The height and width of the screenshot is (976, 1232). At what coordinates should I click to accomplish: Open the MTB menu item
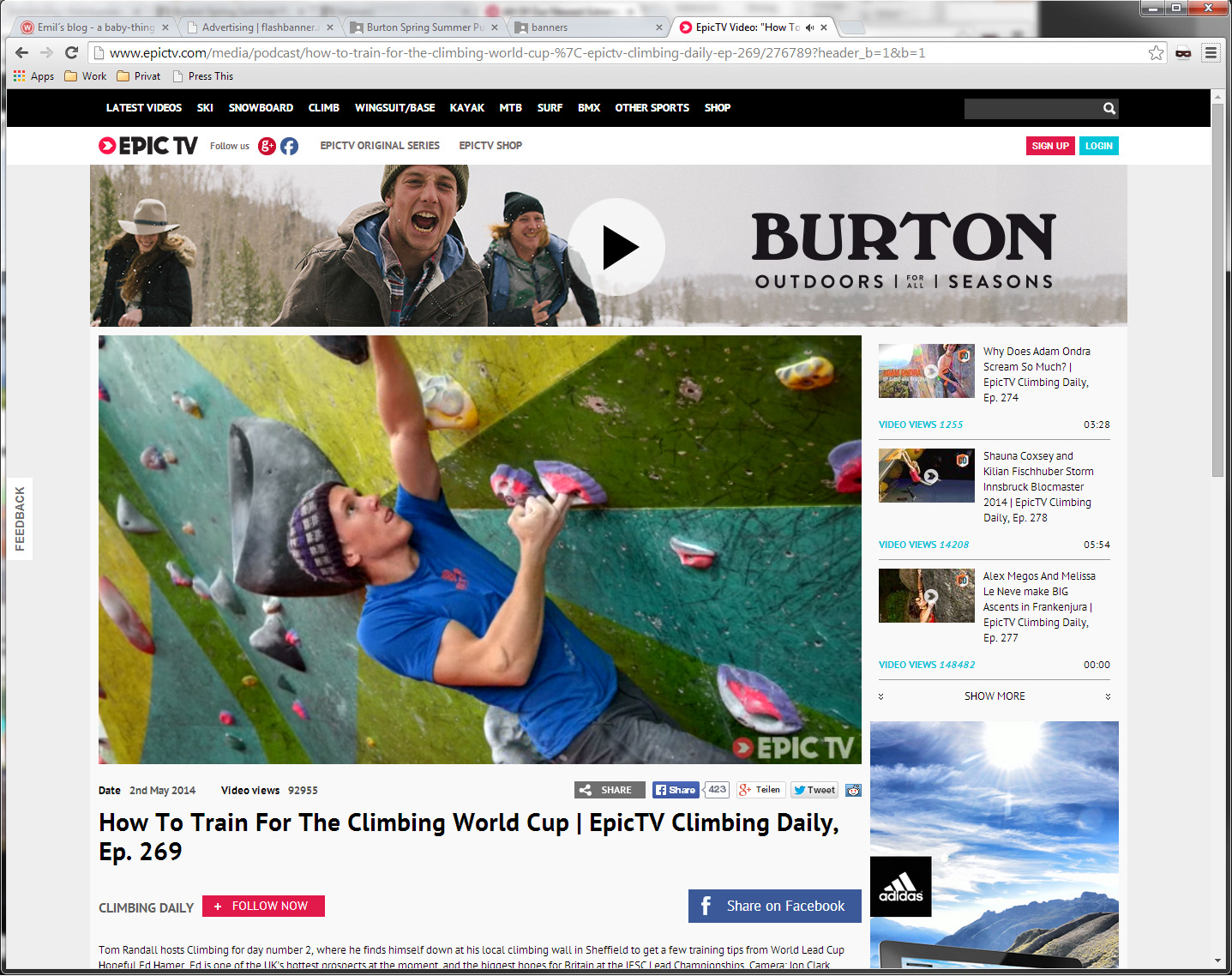[x=511, y=108]
